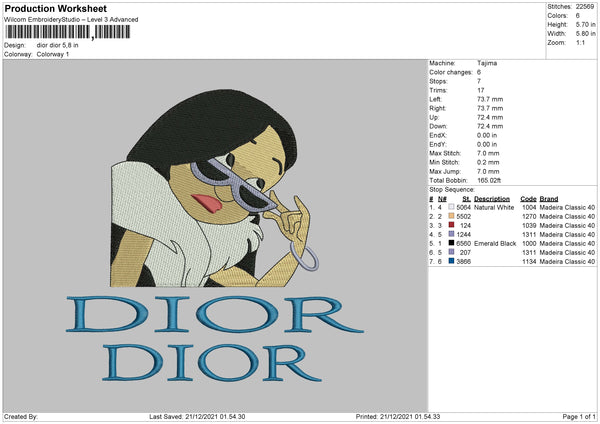Click the Width value '5.80 in'
600x424 pixels.
pyautogui.click(x=585, y=34)
